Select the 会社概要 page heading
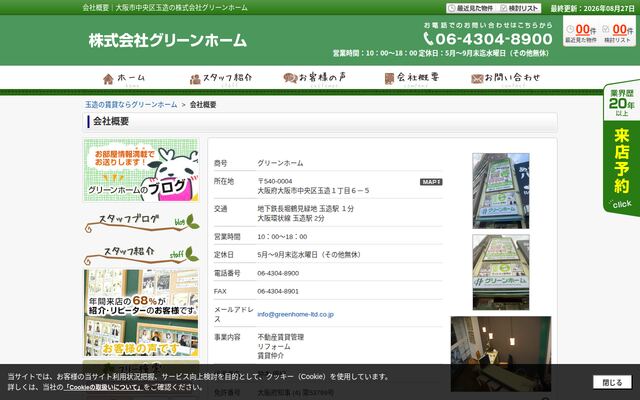The width and height of the screenshot is (640, 400). pos(111,121)
